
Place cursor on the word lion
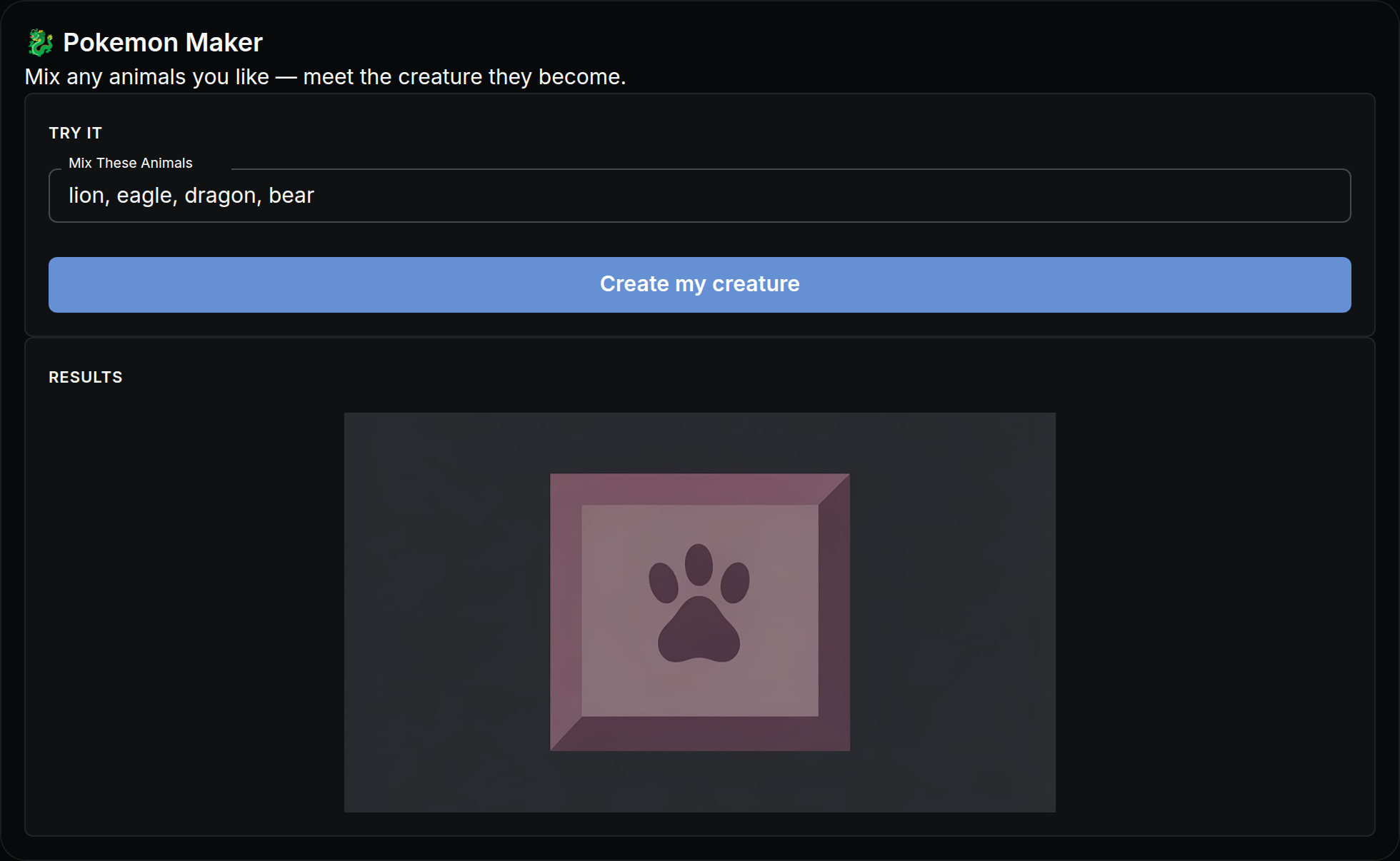[x=86, y=196]
